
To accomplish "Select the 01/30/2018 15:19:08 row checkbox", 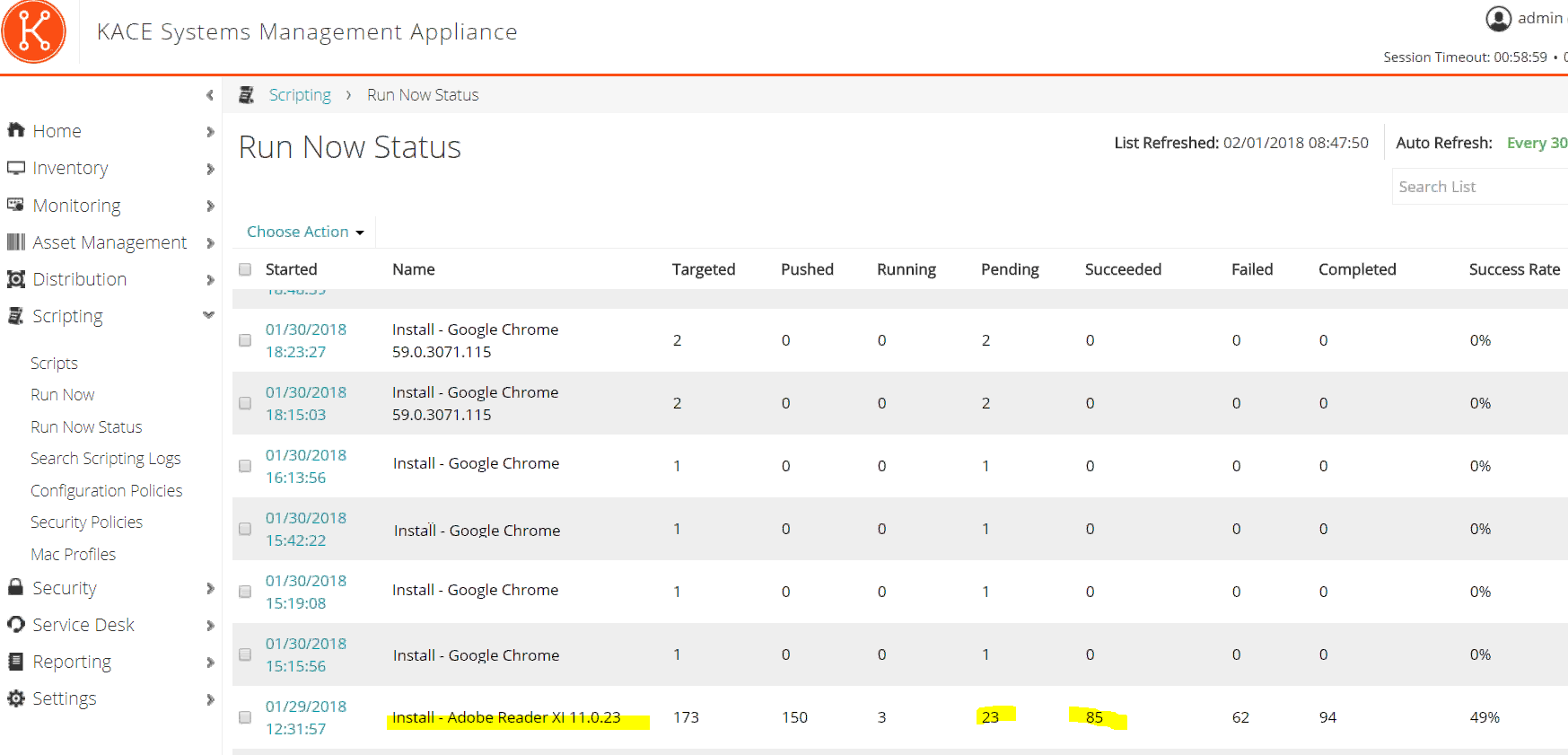I will [x=245, y=592].
